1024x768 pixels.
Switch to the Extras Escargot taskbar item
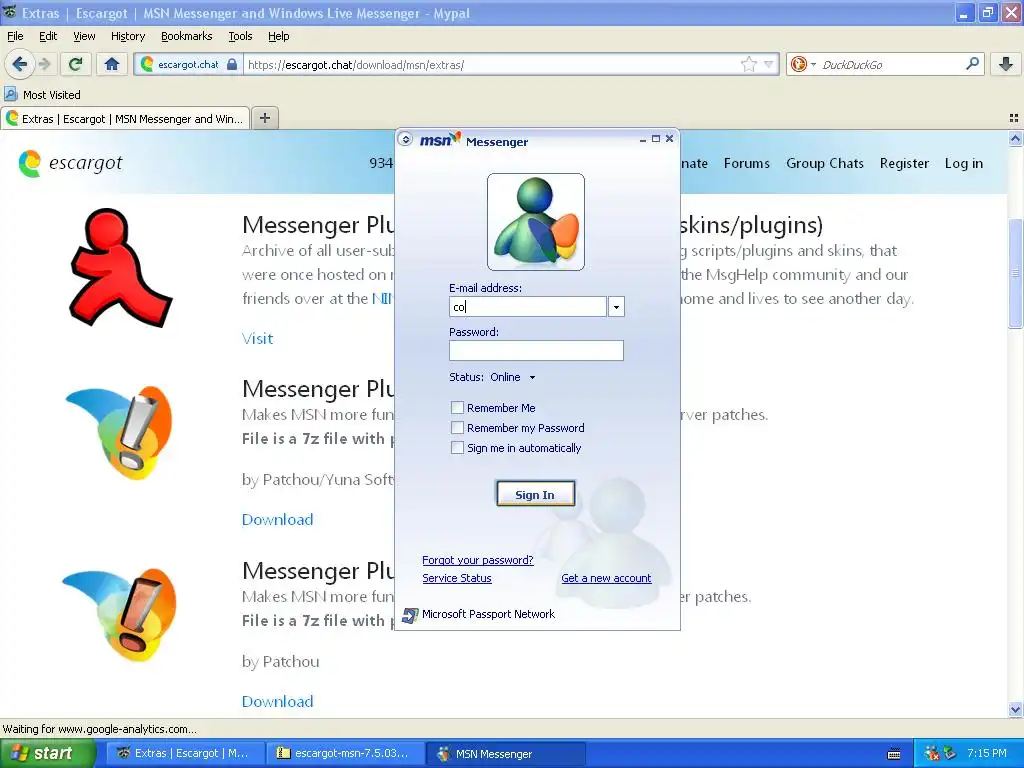click(184, 754)
